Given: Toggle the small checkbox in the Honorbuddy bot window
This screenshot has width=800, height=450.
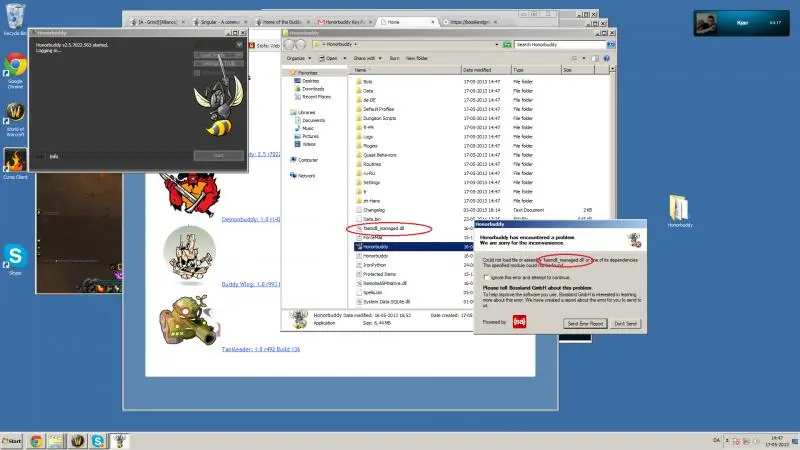Looking at the screenshot, I should click(x=197, y=73).
